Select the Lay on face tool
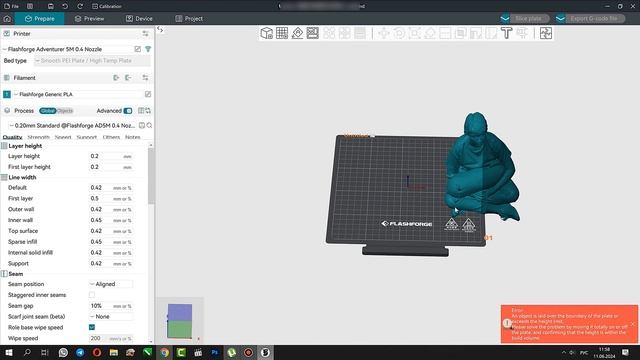 point(430,33)
